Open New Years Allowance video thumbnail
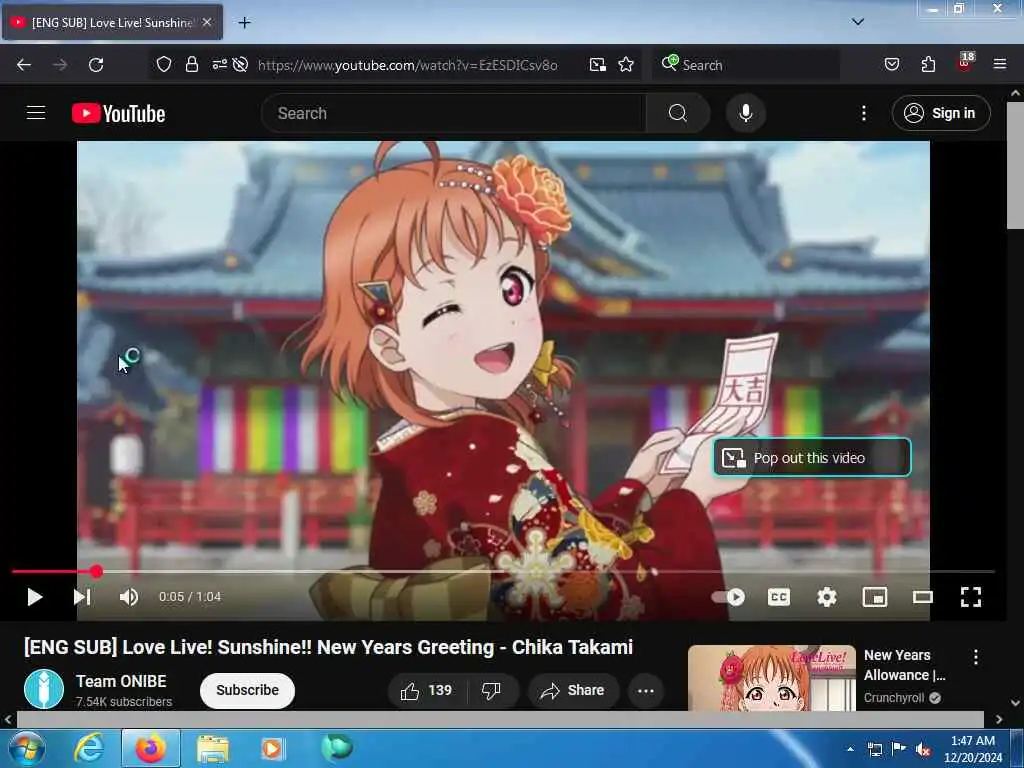Viewport: 1024px width, 768px height. click(772, 678)
